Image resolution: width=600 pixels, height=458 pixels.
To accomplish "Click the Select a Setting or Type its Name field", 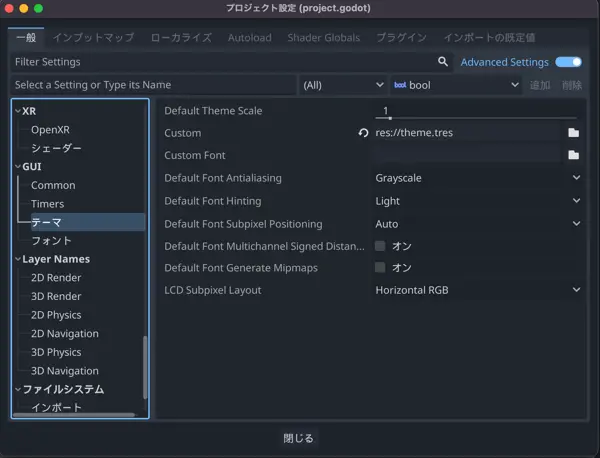I will pos(153,85).
